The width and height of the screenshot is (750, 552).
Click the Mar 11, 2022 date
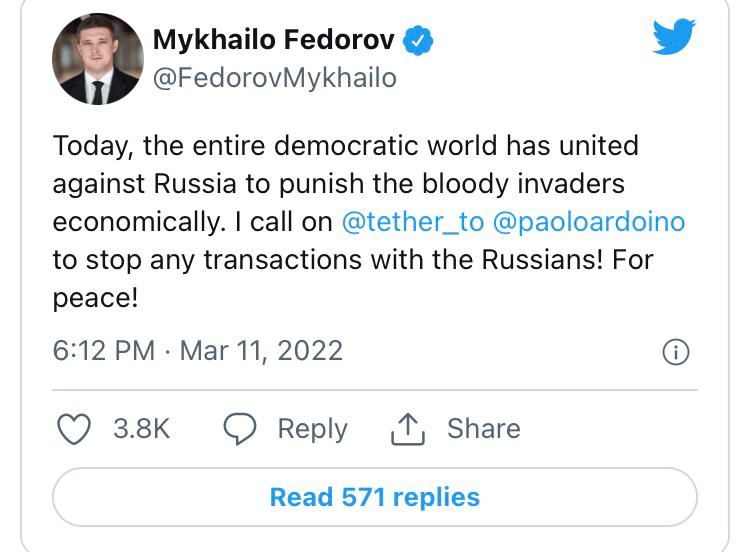tap(261, 350)
